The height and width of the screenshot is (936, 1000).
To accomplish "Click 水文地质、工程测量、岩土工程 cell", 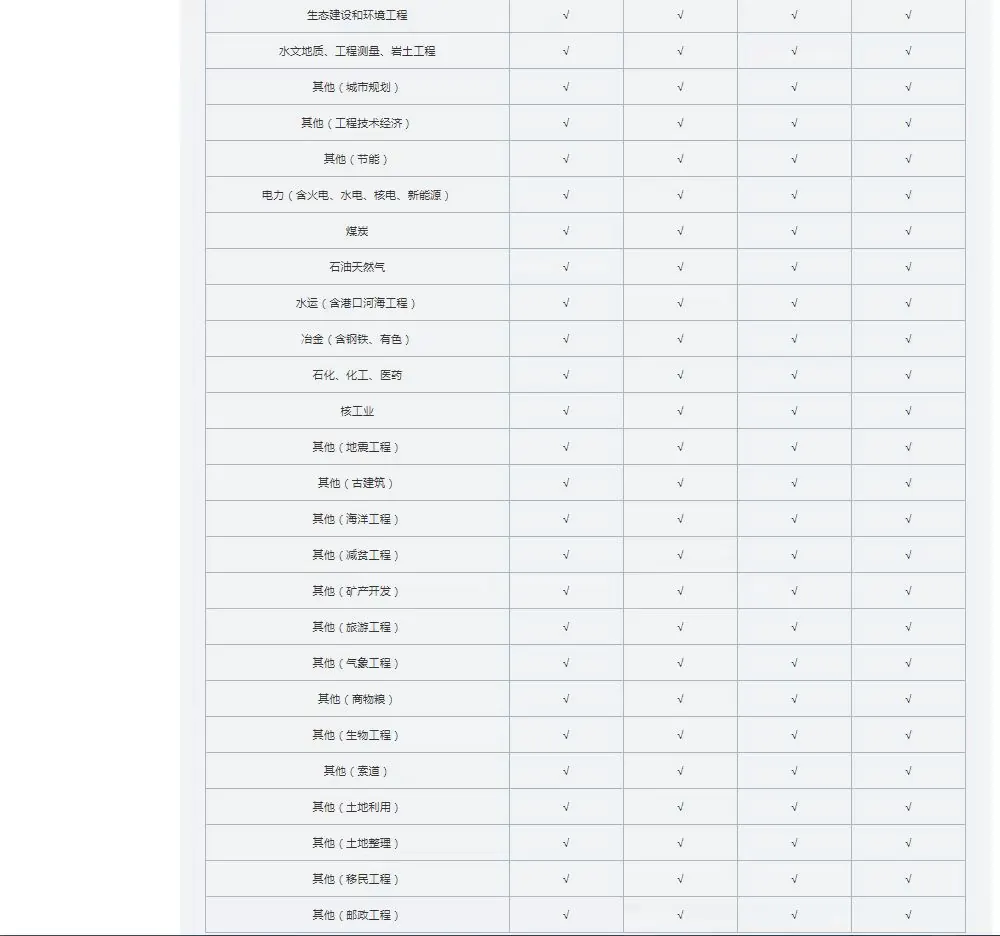I will click(x=357, y=51).
